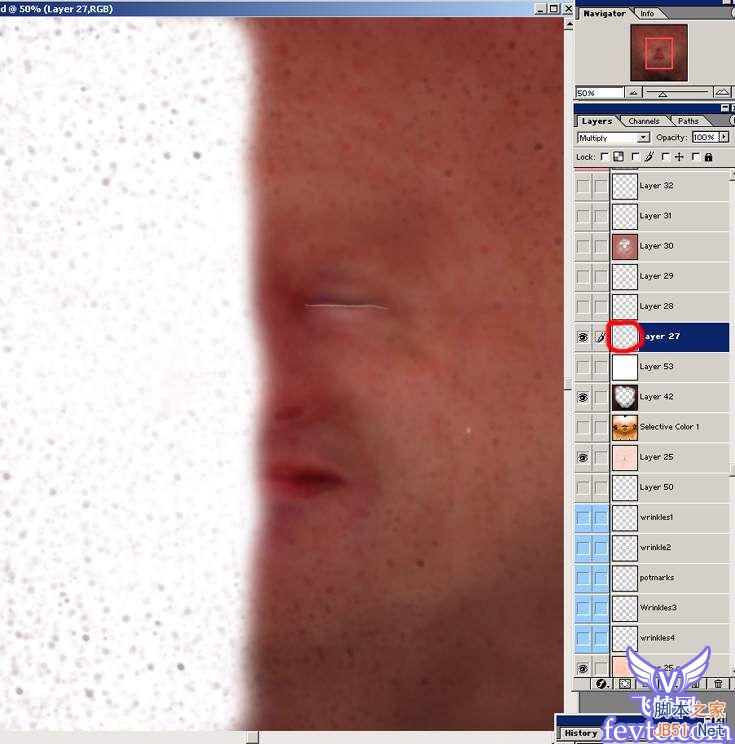Click the lock all padlock icon
The height and width of the screenshot is (744, 735).
click(x=708, y=157)
